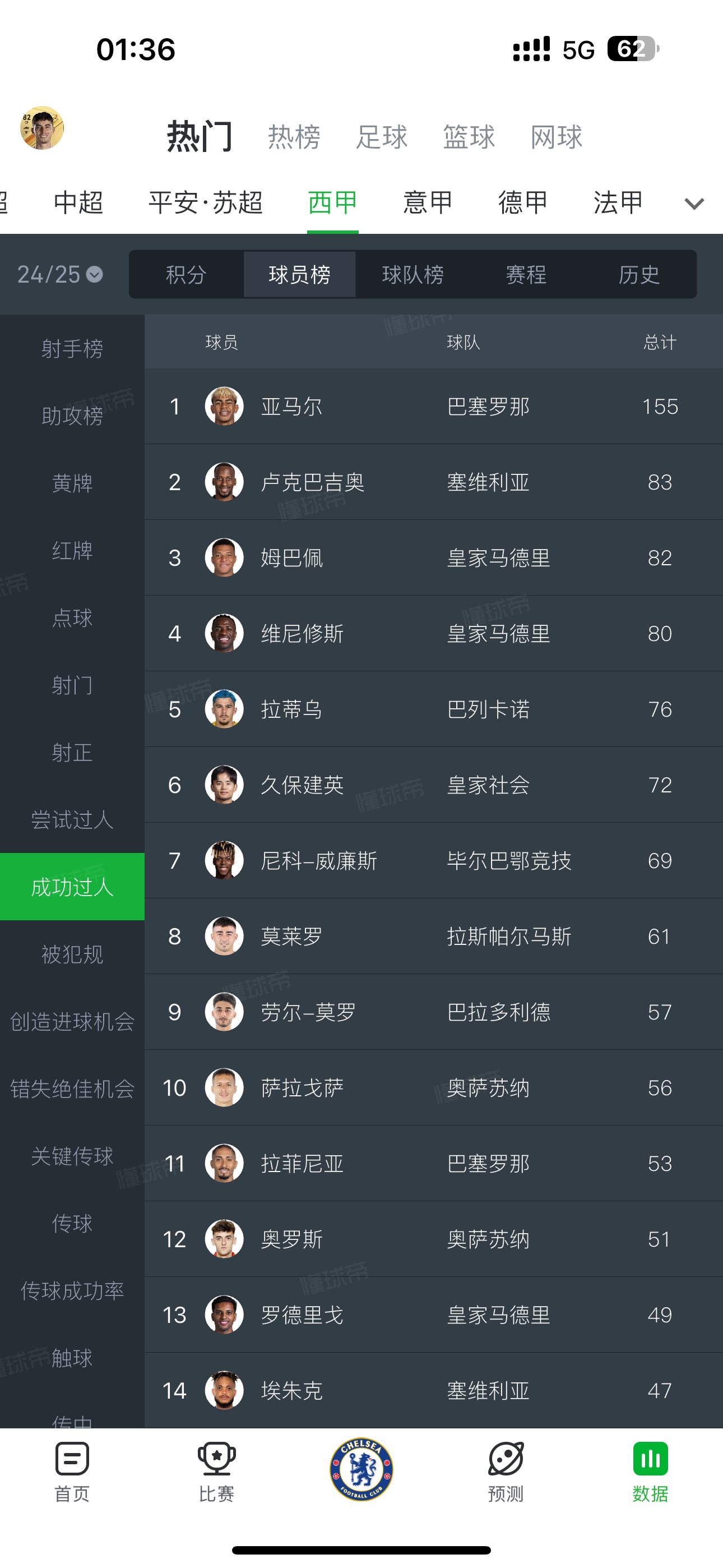Switch to the 球队榜 tab

(413, 275)
